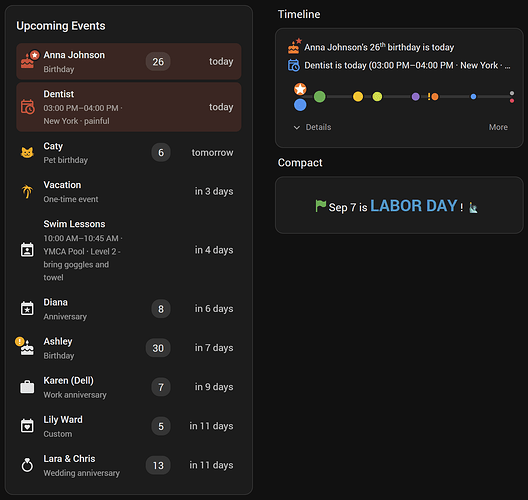This screenshot has height=500, width=528.
Task: Click 'Anna Johnson's 26th birthday is today' text
Action: [379, 47]
